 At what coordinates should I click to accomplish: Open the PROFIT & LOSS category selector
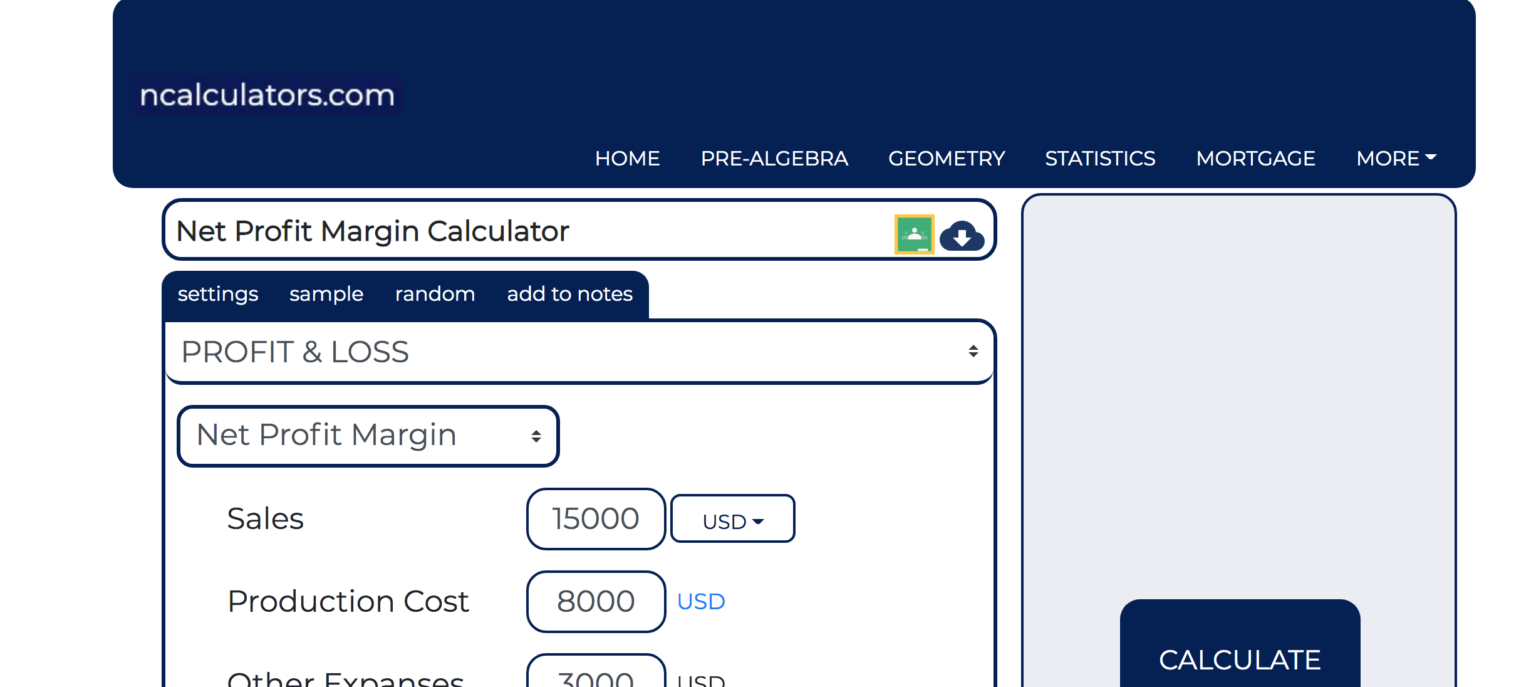coord(580,351)
